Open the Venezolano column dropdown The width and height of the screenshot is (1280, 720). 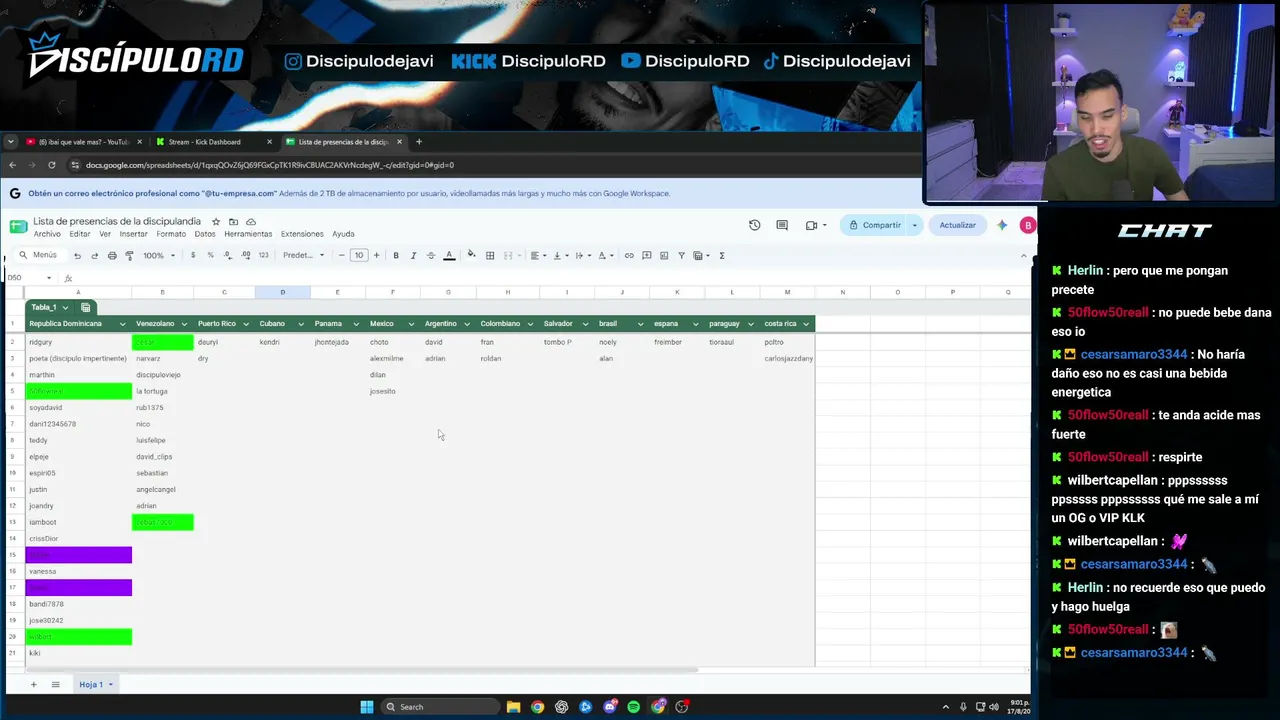pyautogui.click(x=185, y=324)
